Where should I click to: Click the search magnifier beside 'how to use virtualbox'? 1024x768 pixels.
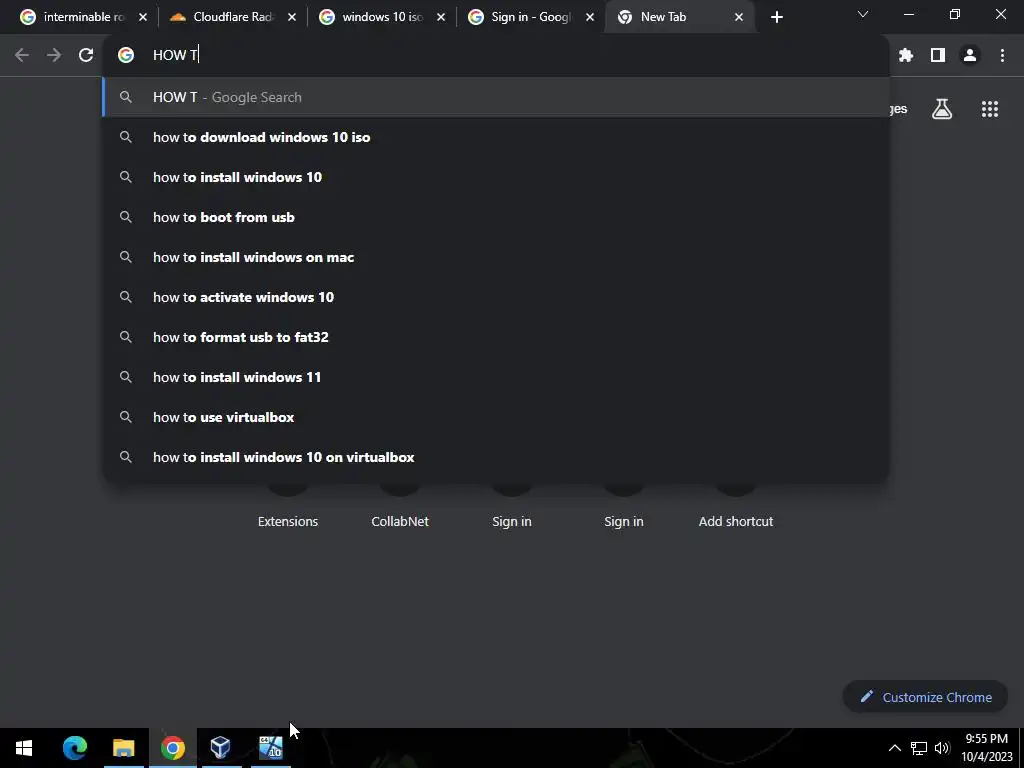(126, 417)
